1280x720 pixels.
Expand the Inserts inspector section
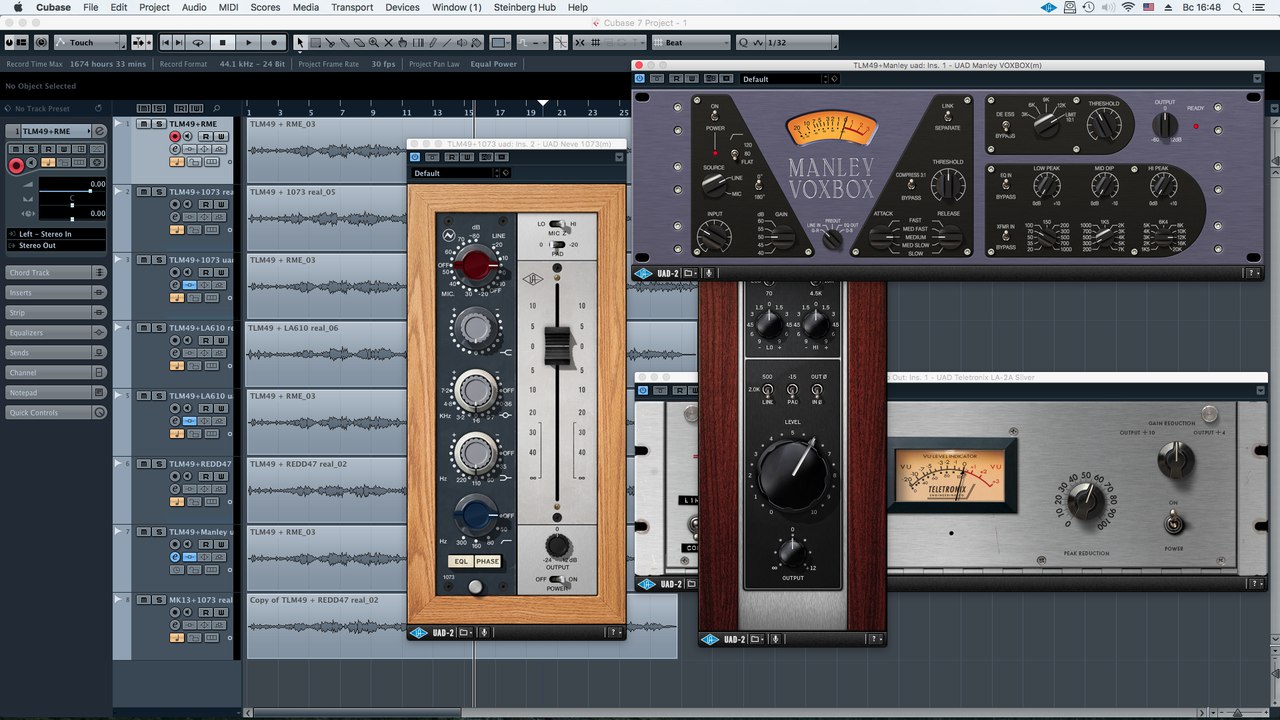[x=54, y=293]
